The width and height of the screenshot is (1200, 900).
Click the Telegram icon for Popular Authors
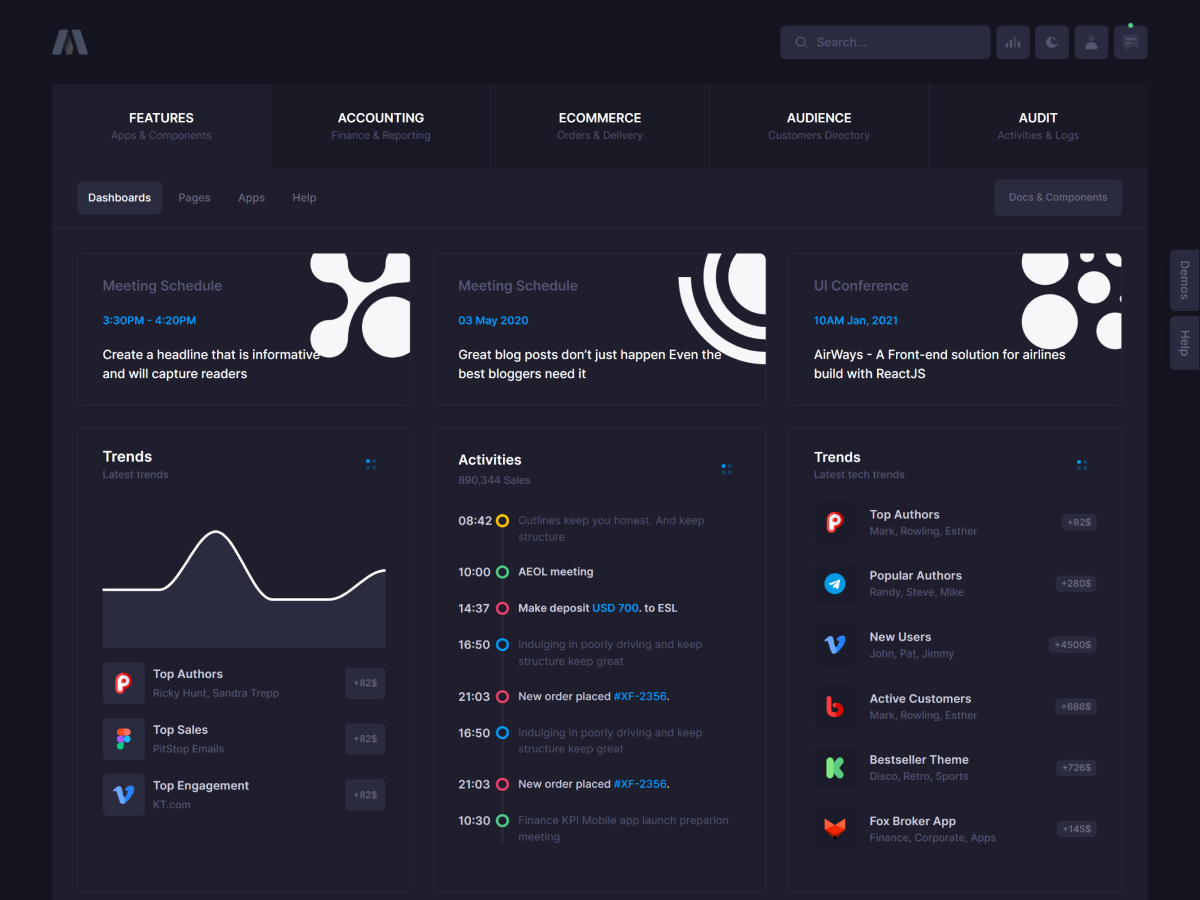pyautogui.click(x=834, y=583)
